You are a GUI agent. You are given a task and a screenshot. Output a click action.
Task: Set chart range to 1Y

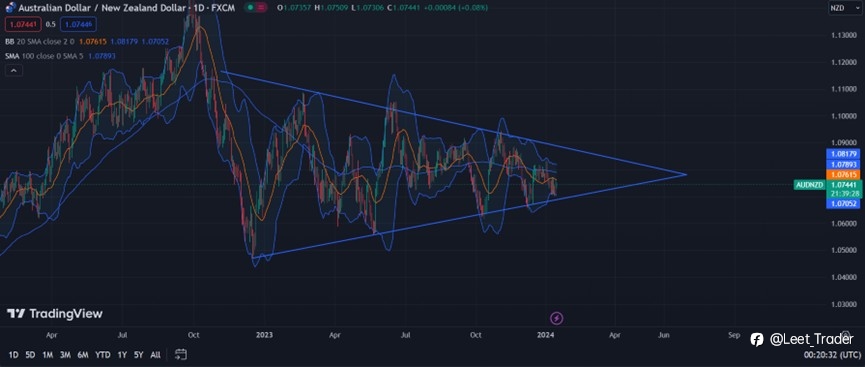[122, 355]
